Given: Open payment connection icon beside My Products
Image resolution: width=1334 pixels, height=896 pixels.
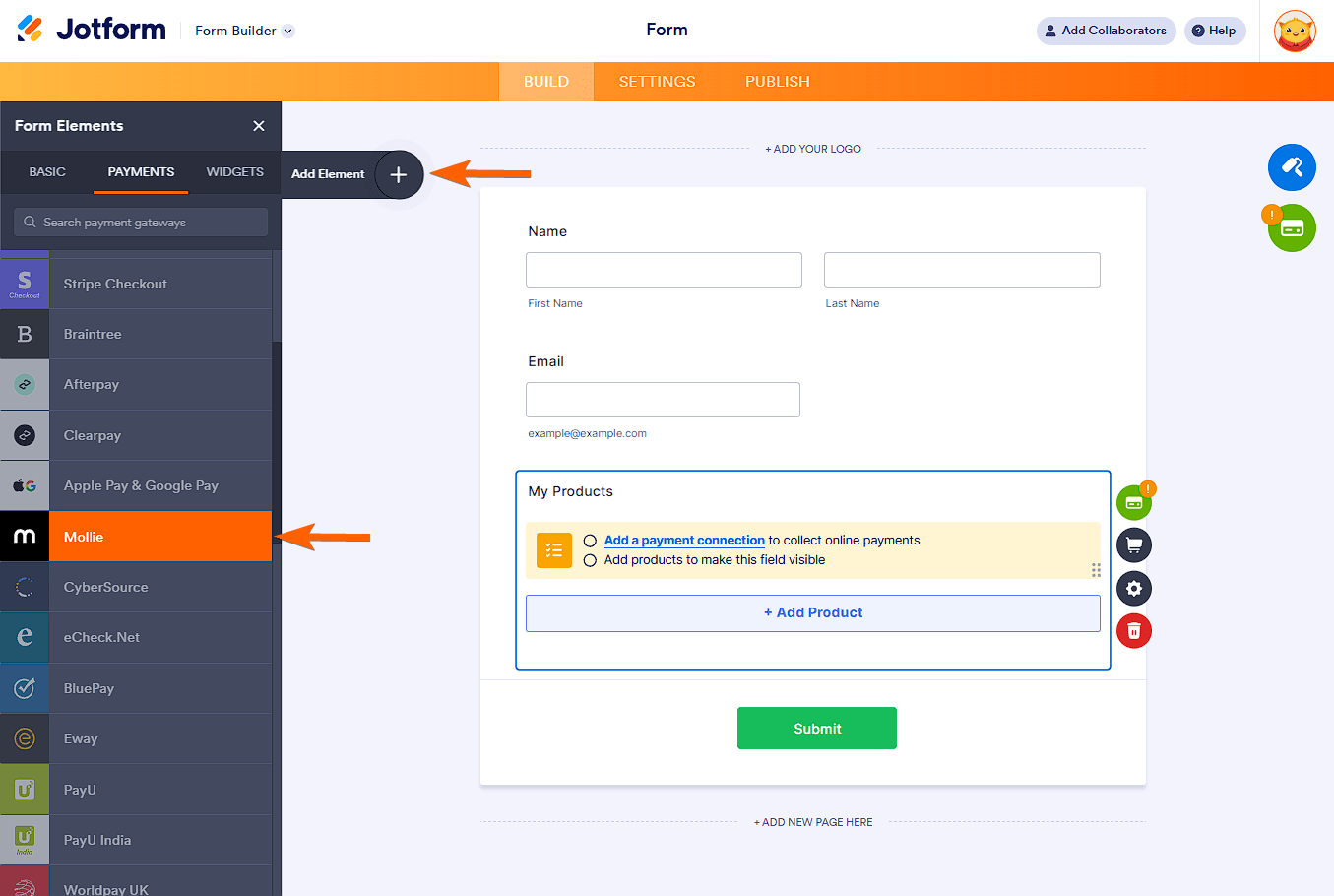Looking at the screenshot, I should click(x=1134, y=502).
